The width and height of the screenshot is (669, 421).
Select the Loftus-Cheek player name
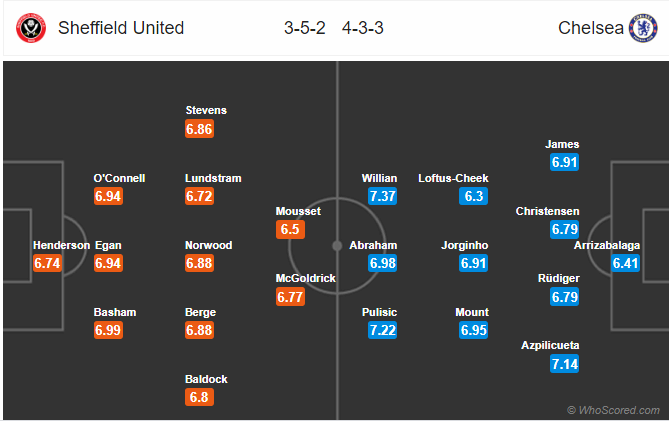[453, 178]
